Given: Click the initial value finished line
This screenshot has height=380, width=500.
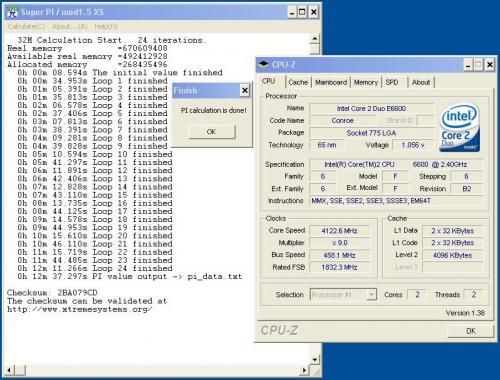Looking at the screenshot, I should (x=120, y=73).
